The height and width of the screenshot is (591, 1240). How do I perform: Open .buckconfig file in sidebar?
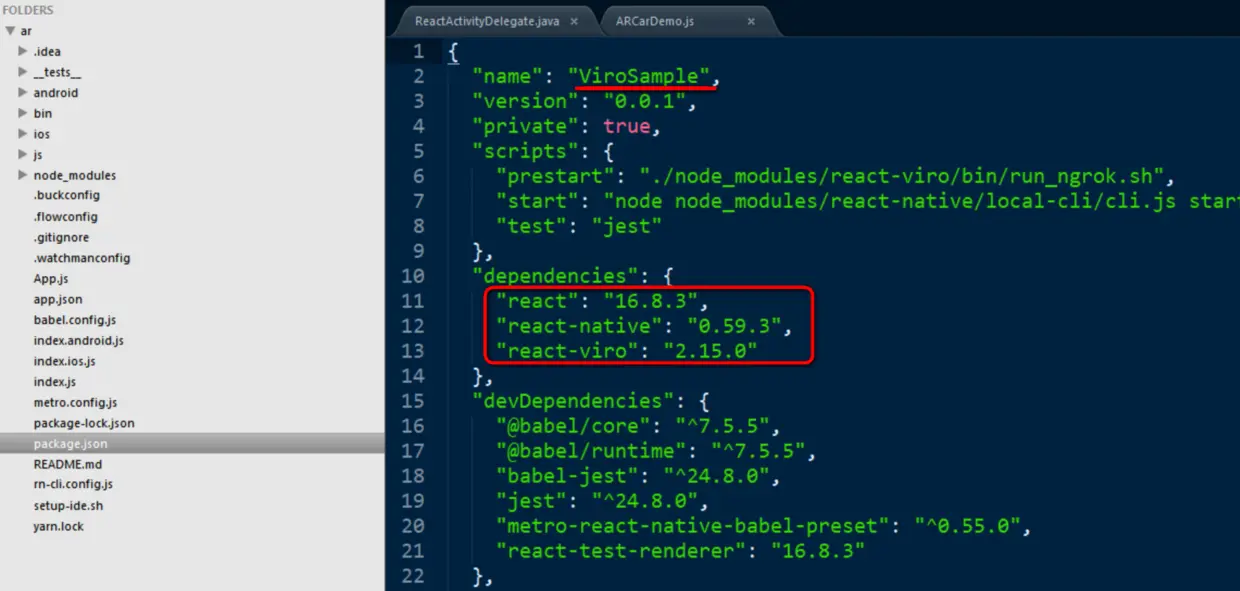[66, 196]
